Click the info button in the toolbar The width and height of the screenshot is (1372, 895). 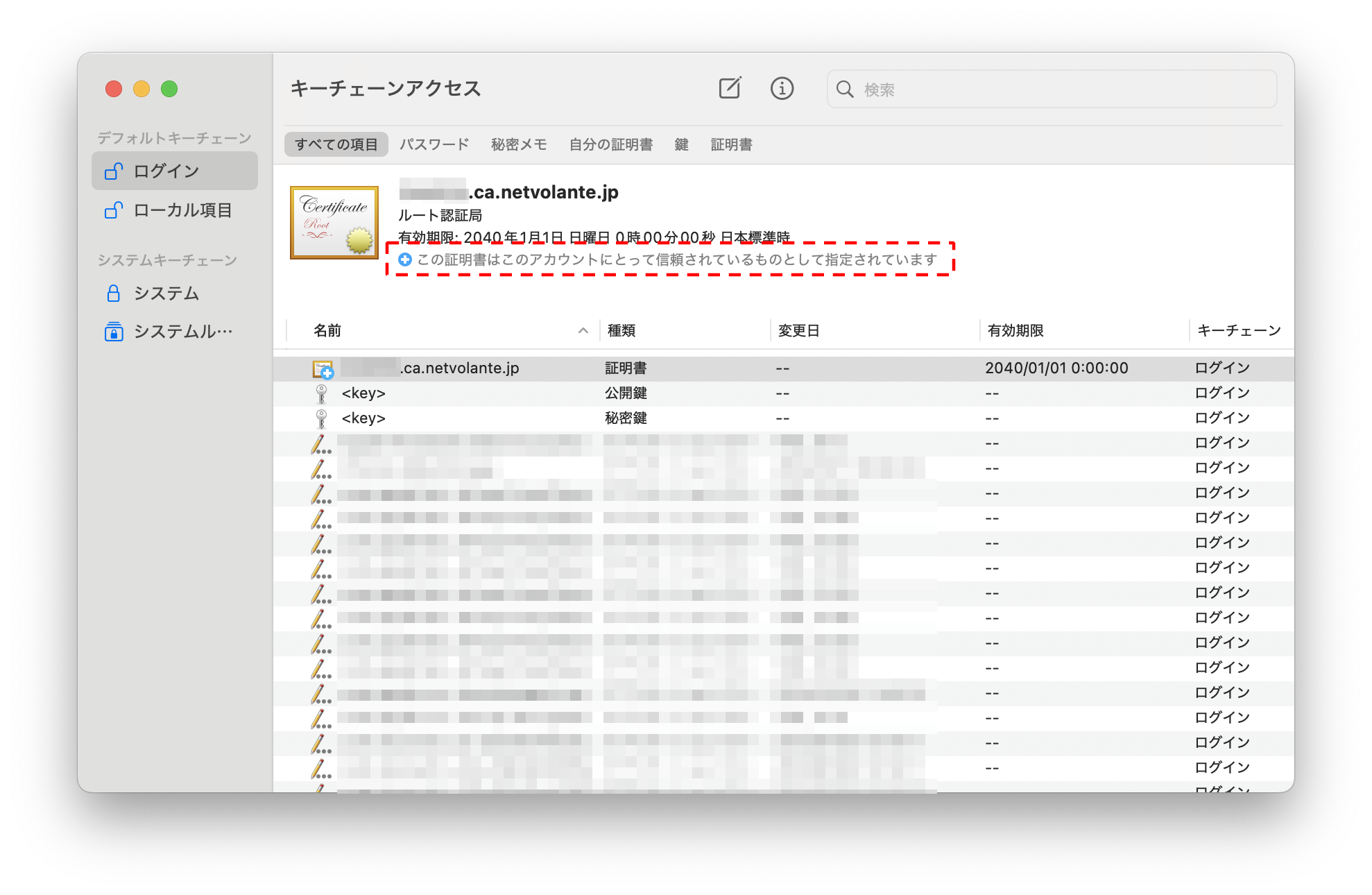782,89
